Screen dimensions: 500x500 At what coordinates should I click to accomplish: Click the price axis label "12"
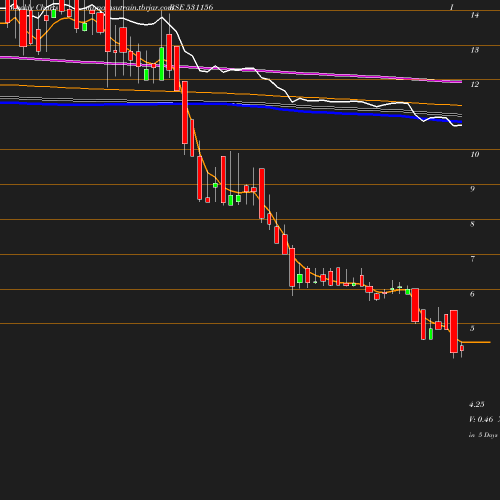[475, 84]
